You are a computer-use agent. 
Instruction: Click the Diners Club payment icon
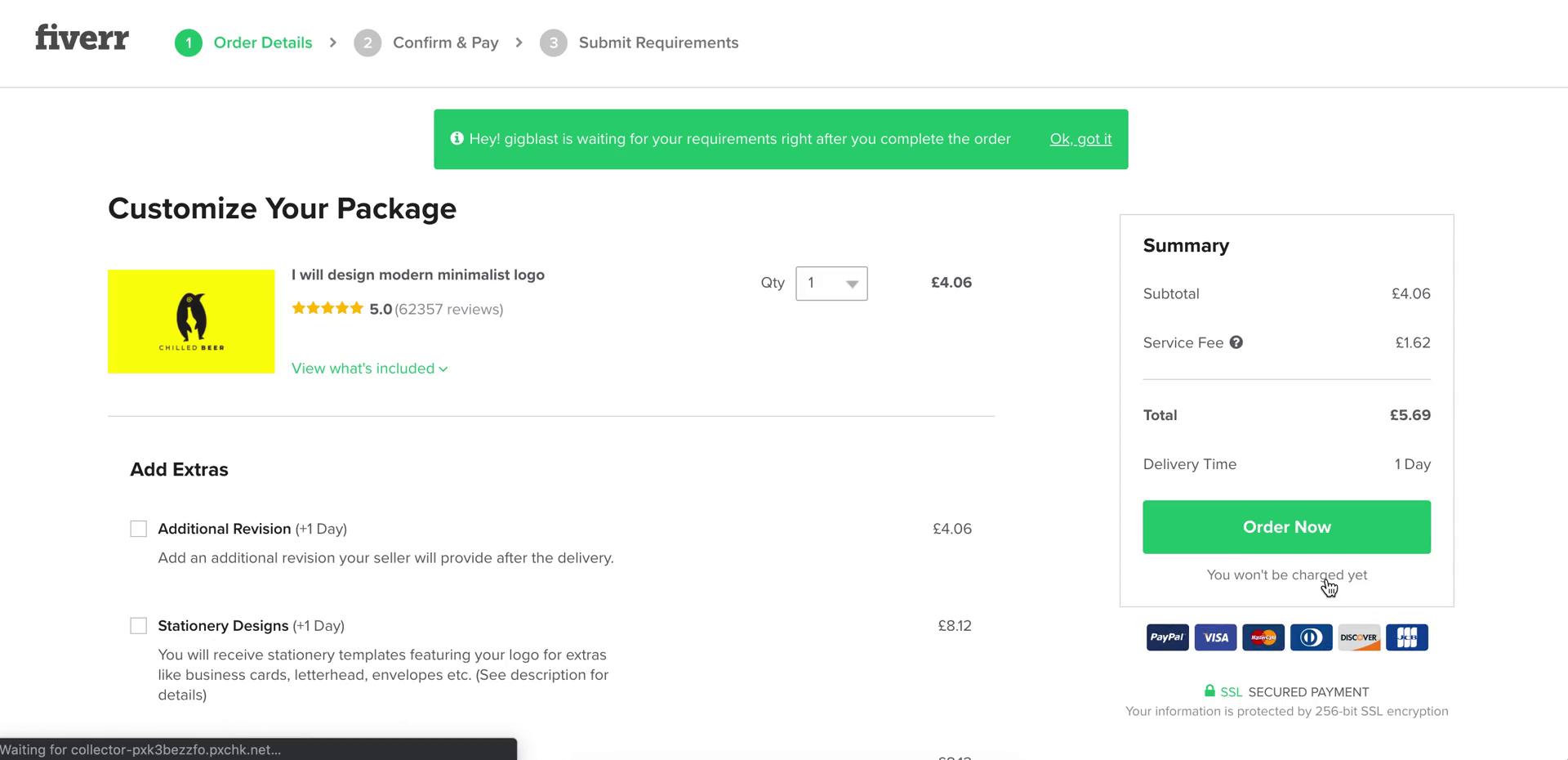1311,637
